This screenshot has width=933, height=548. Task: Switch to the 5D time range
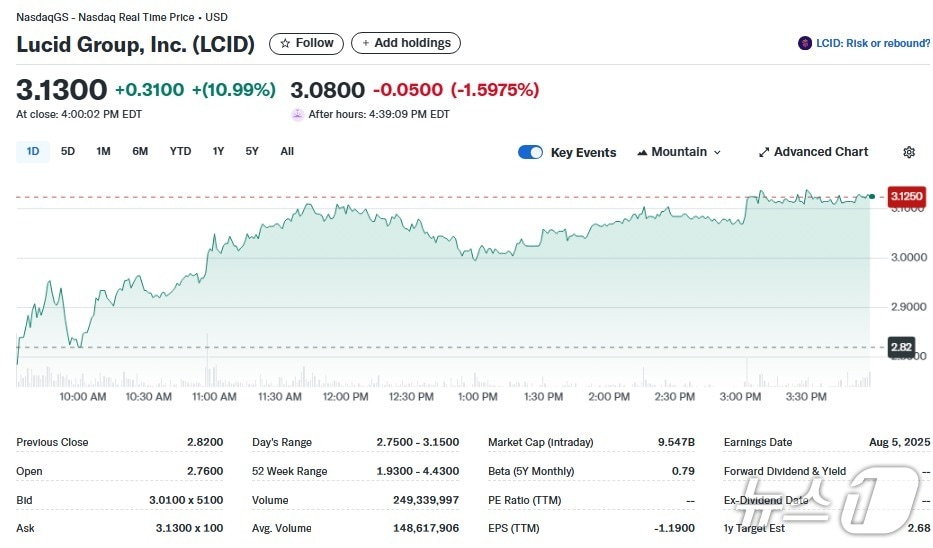[68, 151]
